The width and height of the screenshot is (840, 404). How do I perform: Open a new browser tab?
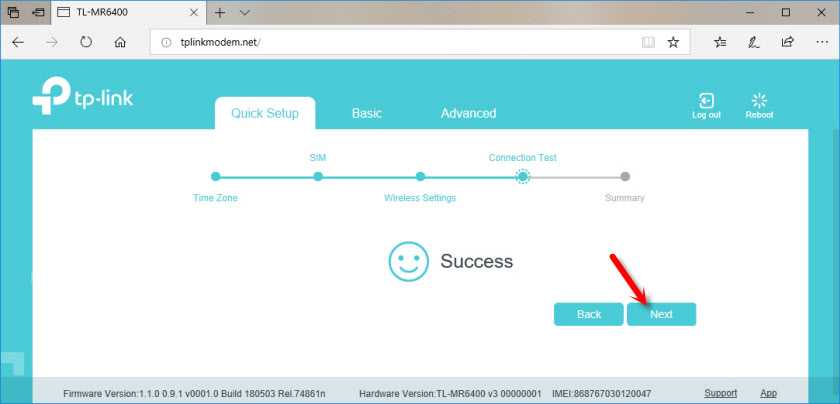point(219,13)
